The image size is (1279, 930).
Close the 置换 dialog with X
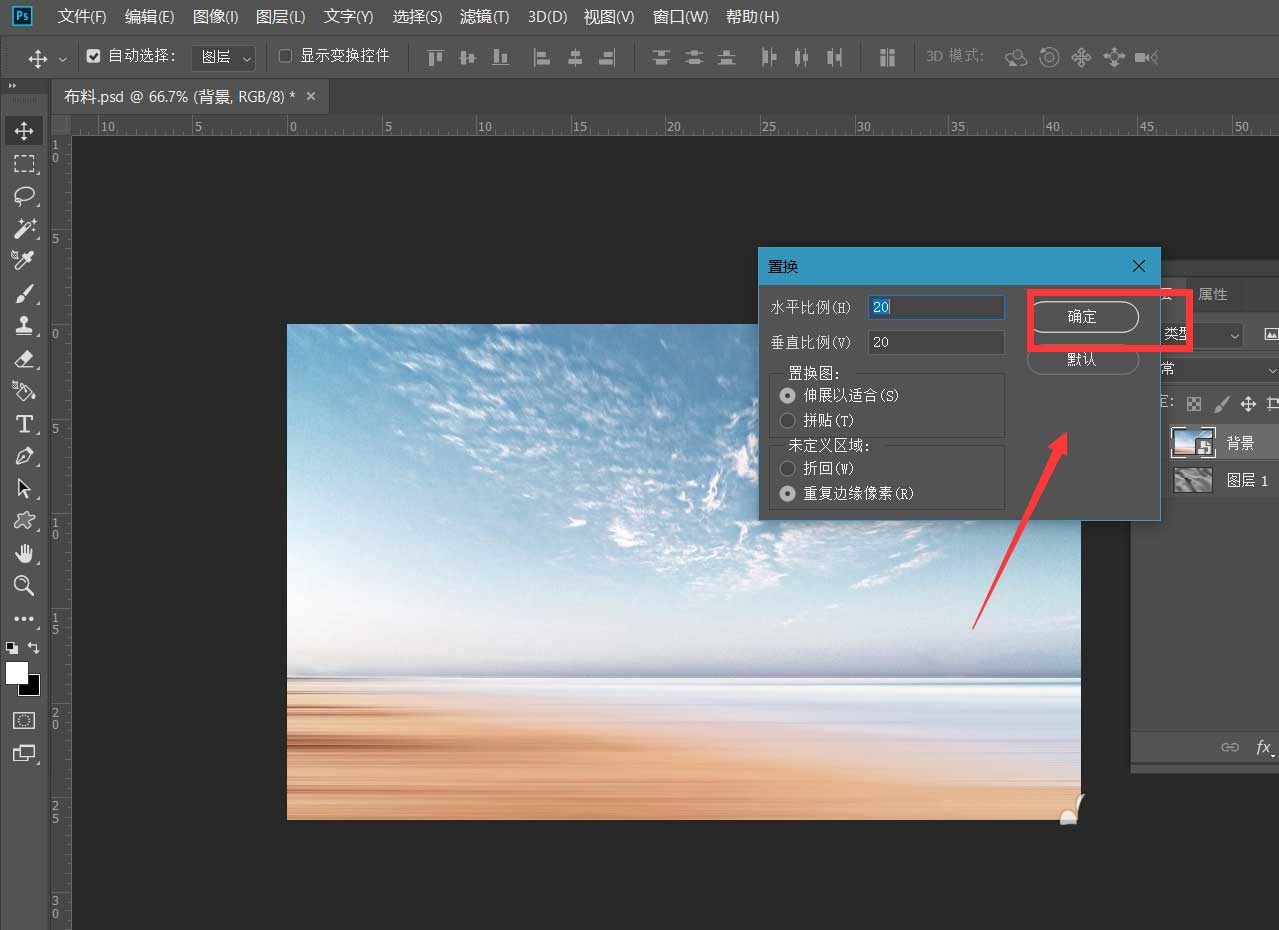(1139, 266)
